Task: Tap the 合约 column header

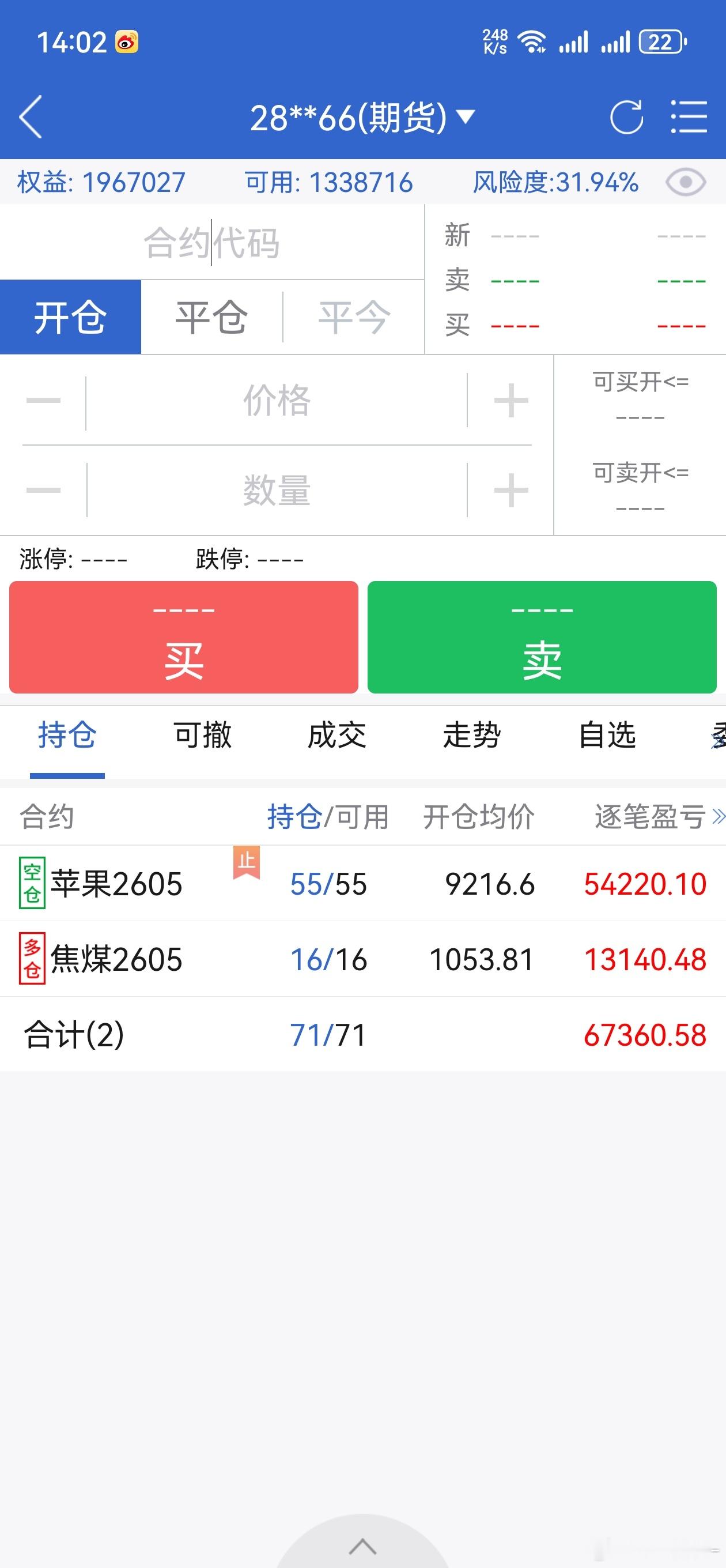Action: (x=47, y=817)
